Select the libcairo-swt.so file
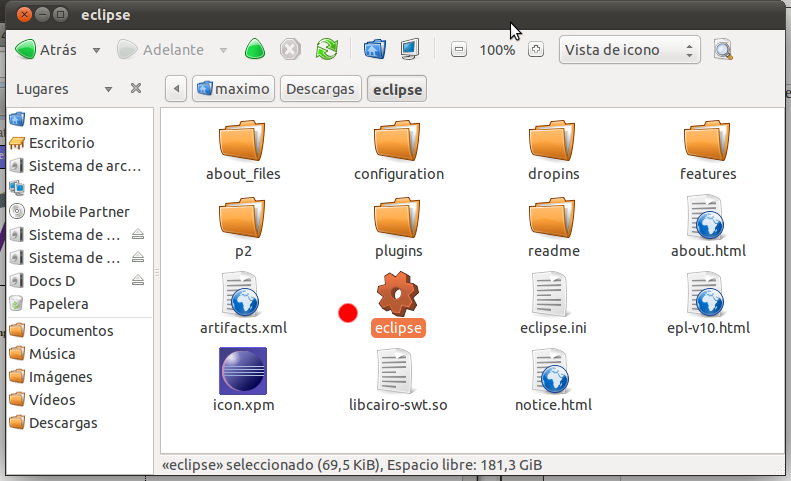This screenshot has height=481, width=791. click(x=398, y=381)
